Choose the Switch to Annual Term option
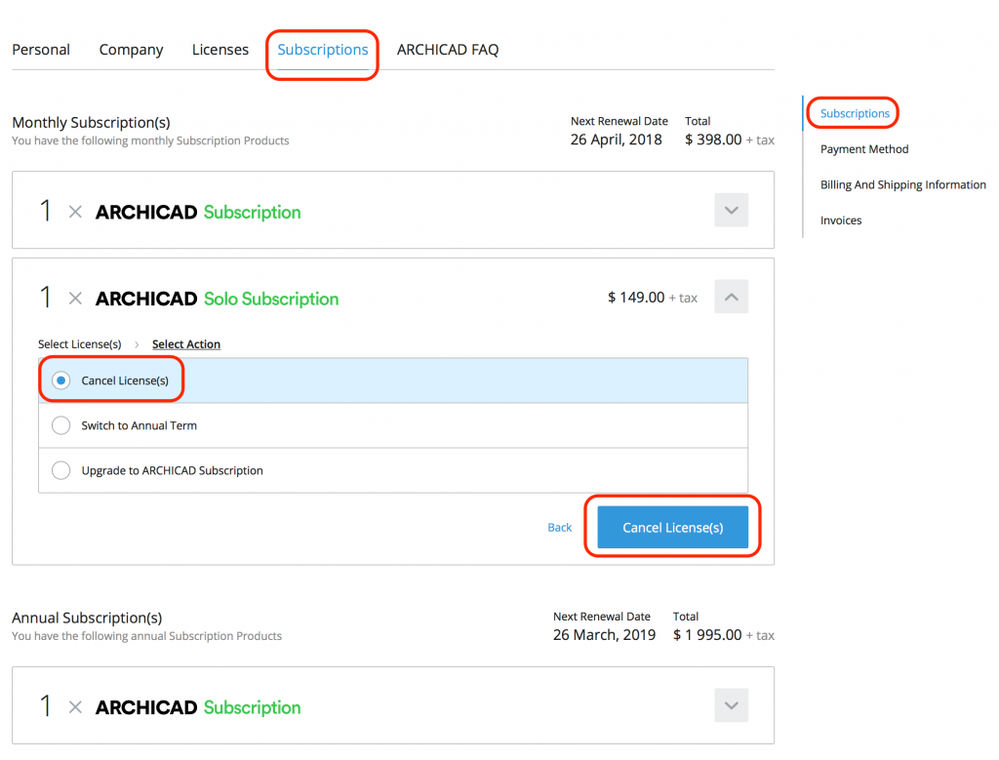 (x=61, y=426)
